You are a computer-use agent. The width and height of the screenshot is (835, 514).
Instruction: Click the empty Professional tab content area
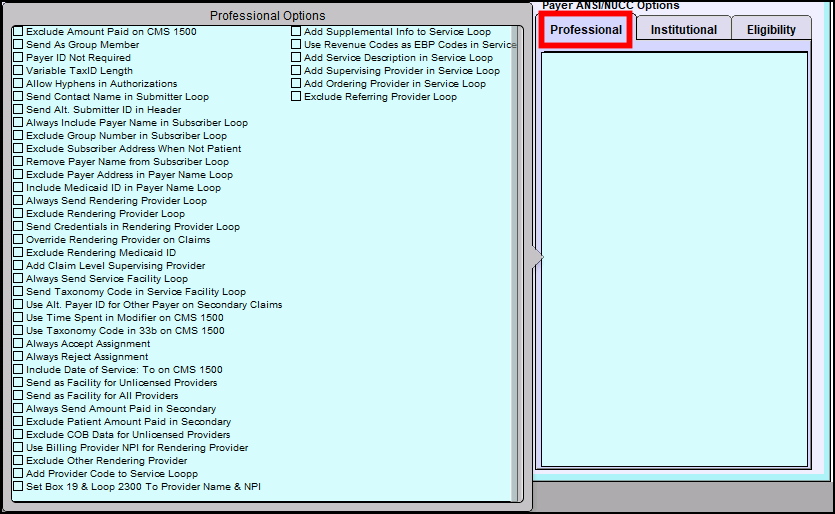pos(673,260)
